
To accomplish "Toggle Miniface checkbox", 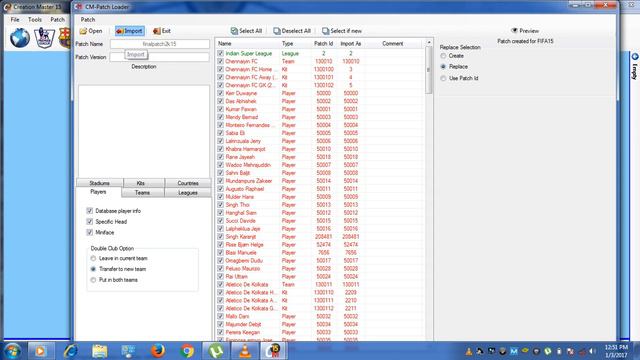I will (x=90, y=232).
